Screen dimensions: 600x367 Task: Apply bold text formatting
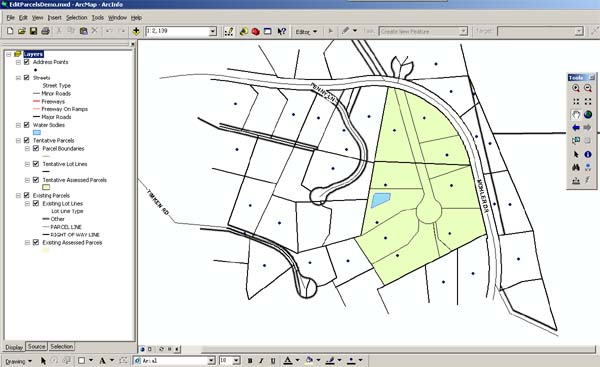(x=250, y=360)
